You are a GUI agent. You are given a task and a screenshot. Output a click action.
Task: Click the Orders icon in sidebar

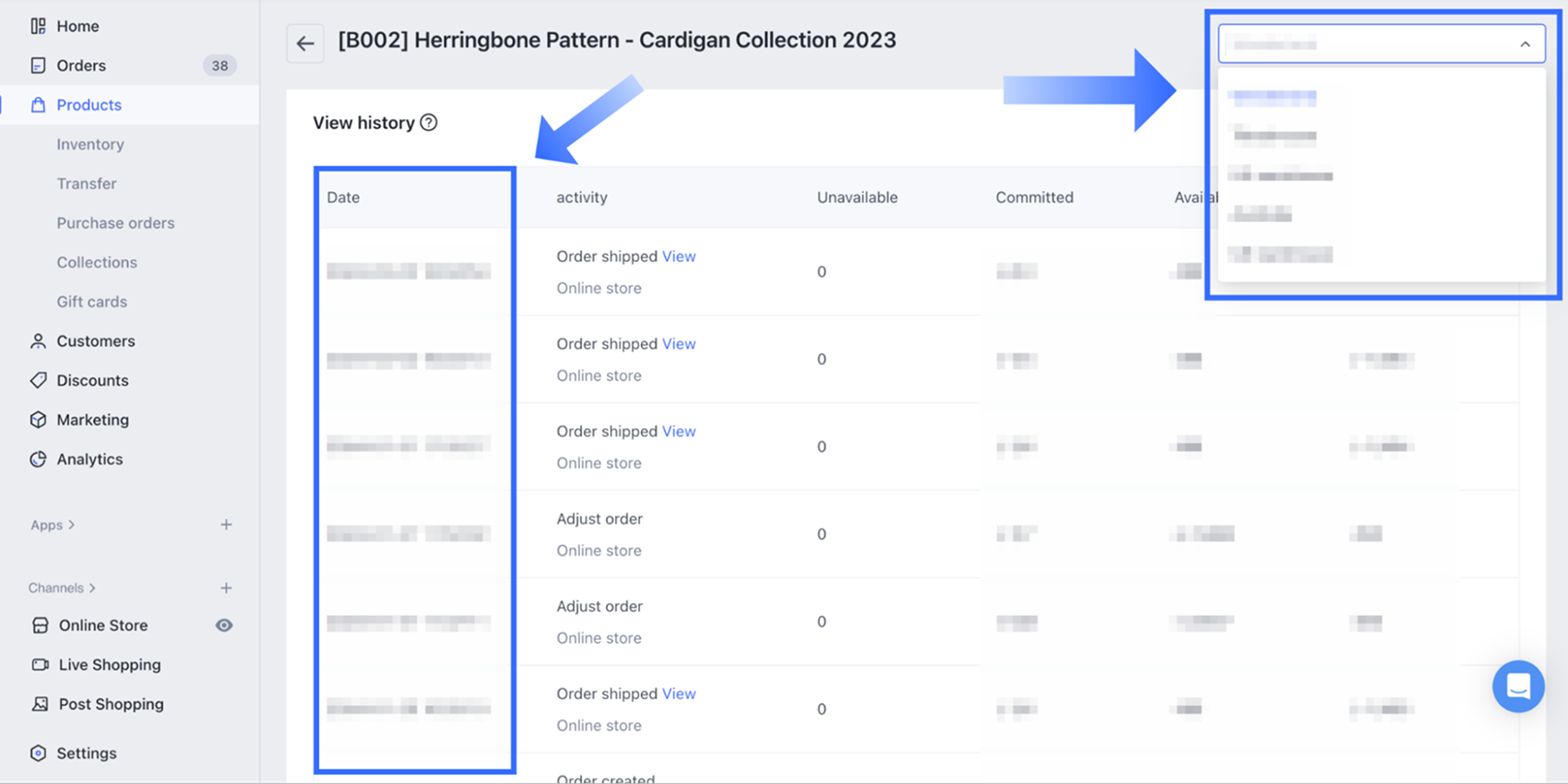38,65
